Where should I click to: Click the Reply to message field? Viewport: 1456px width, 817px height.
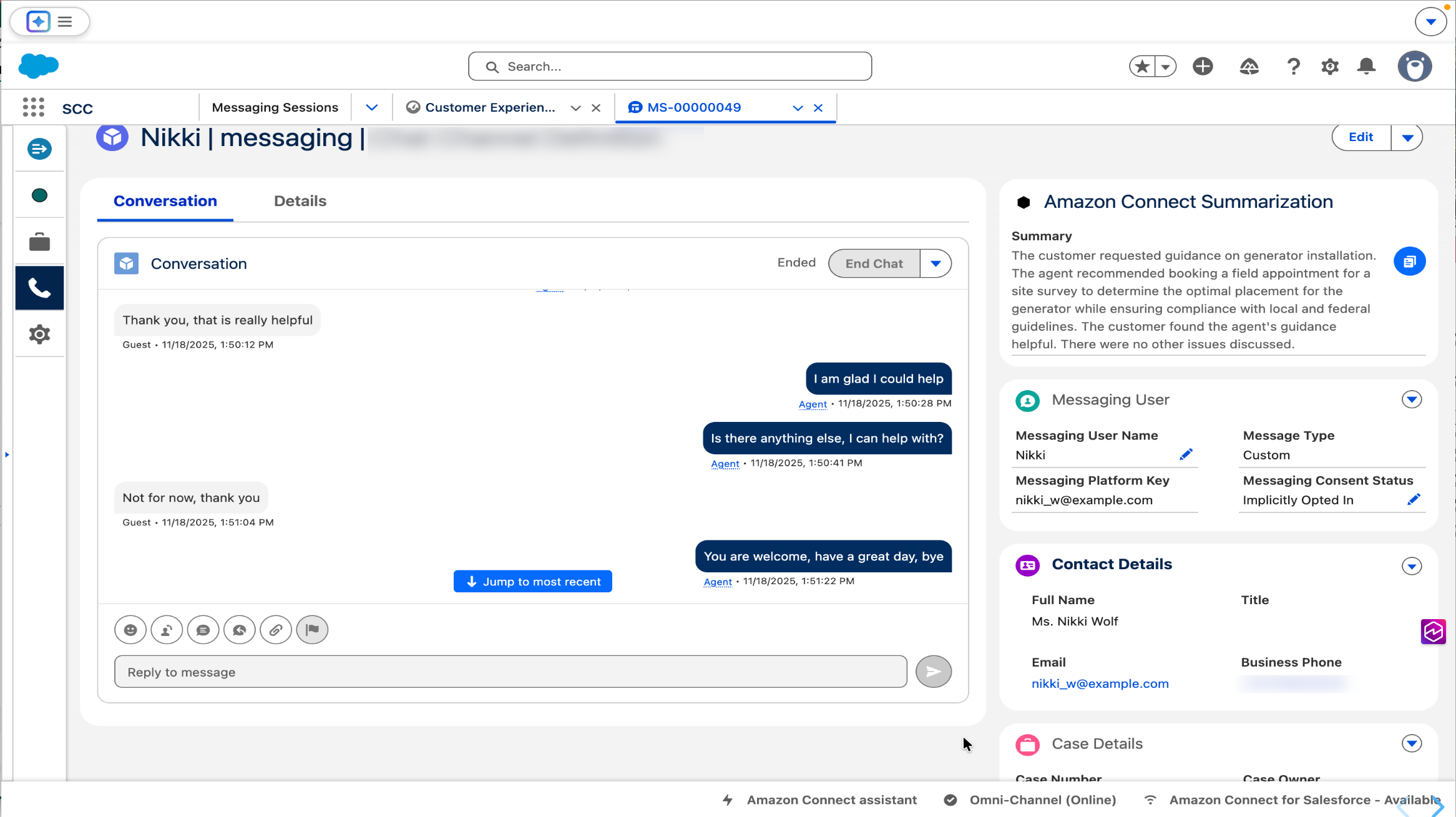coord(510,672)
